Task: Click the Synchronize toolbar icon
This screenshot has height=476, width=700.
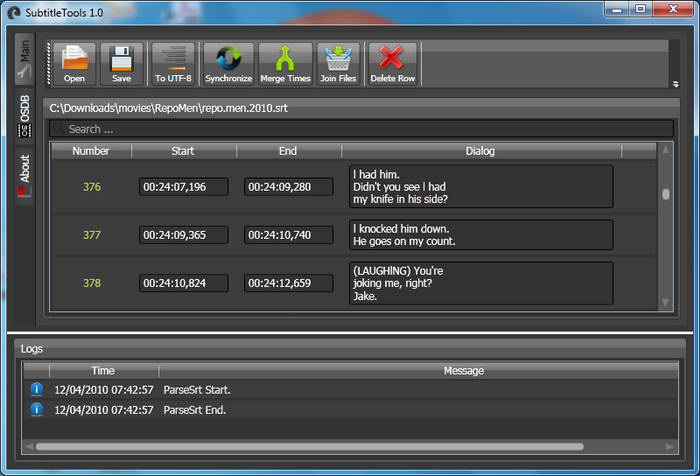Action: tap(229, 64)
